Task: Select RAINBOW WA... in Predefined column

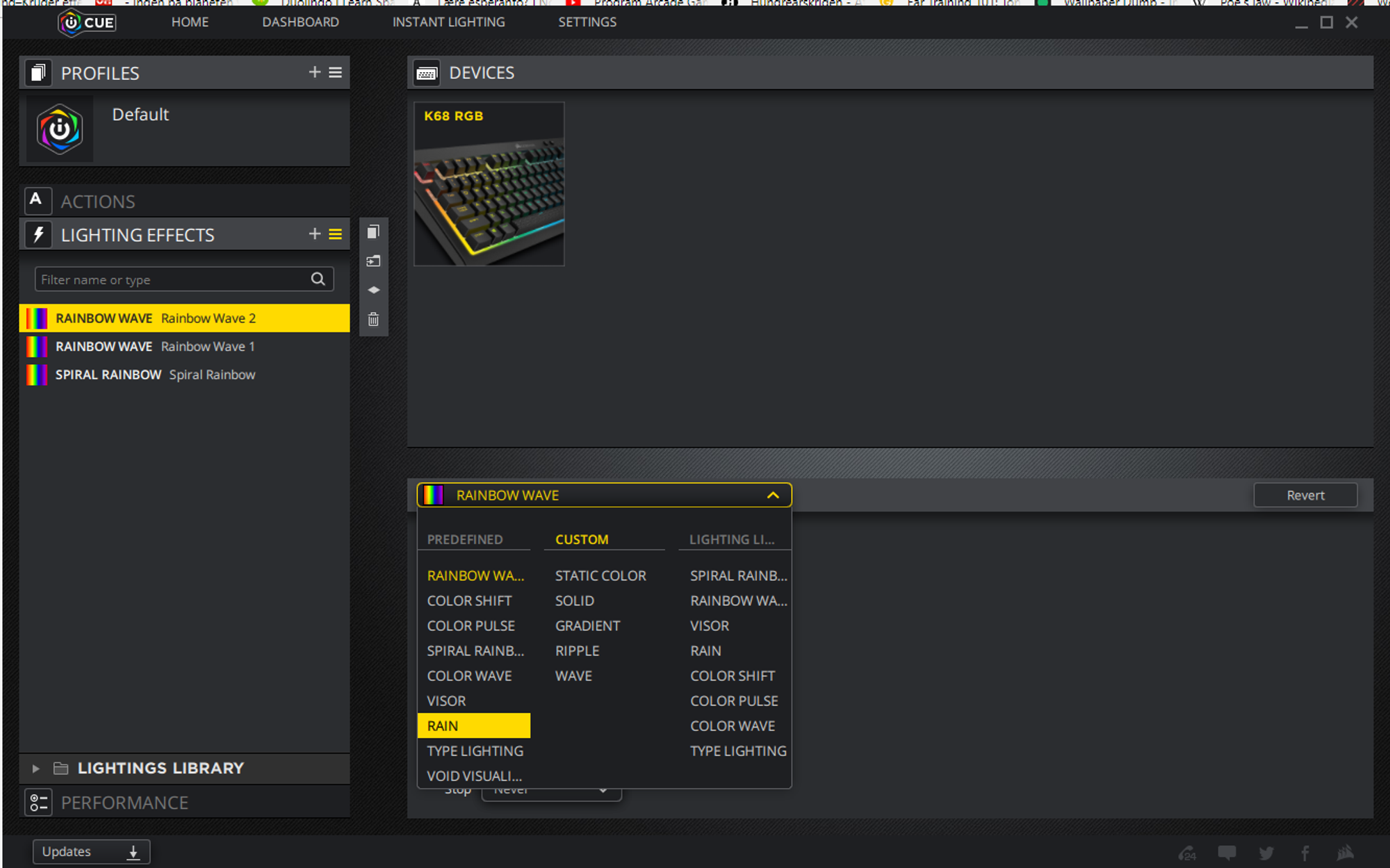Action: (475, 575)
